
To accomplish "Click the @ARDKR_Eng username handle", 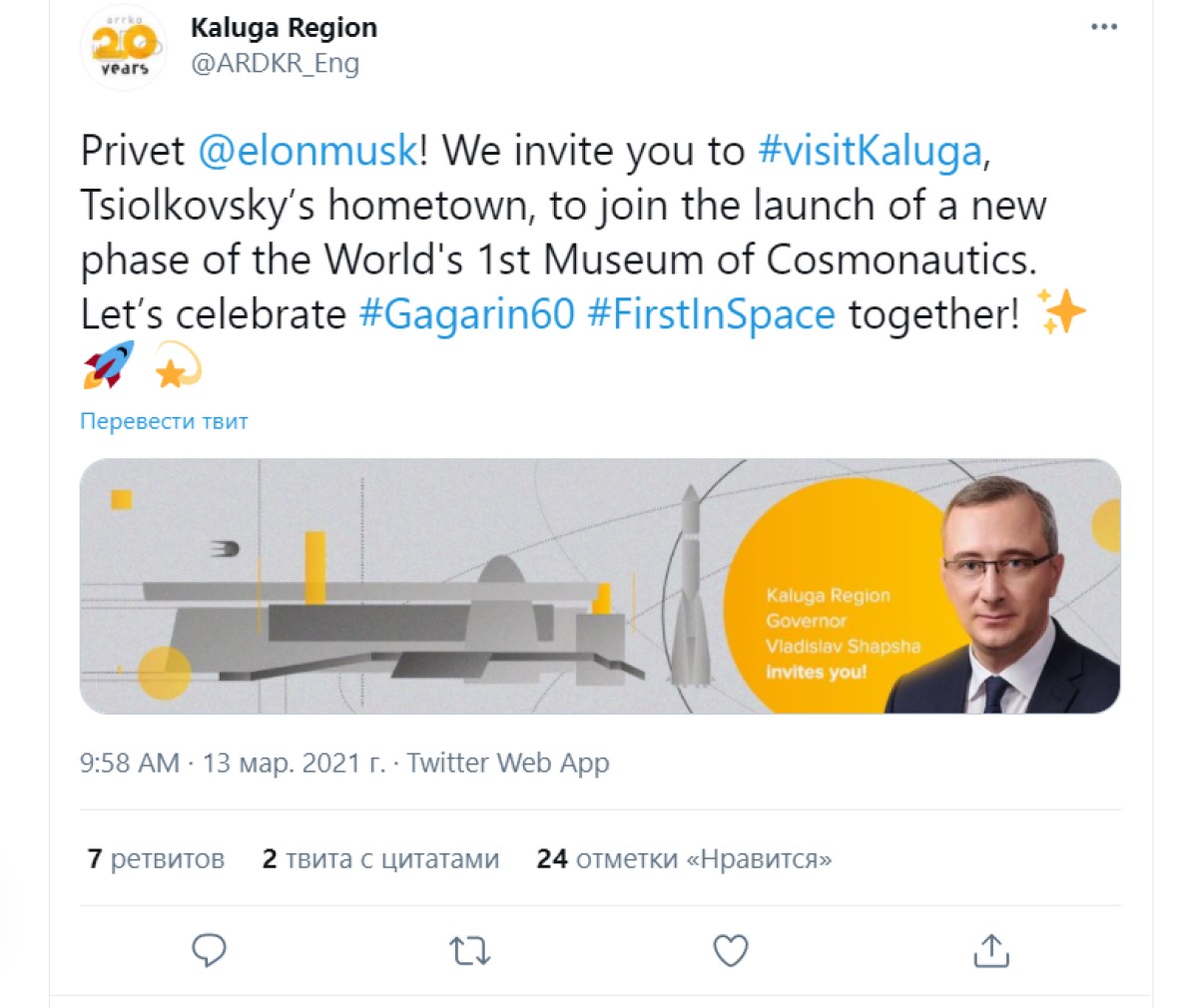I will click(275, 63).
